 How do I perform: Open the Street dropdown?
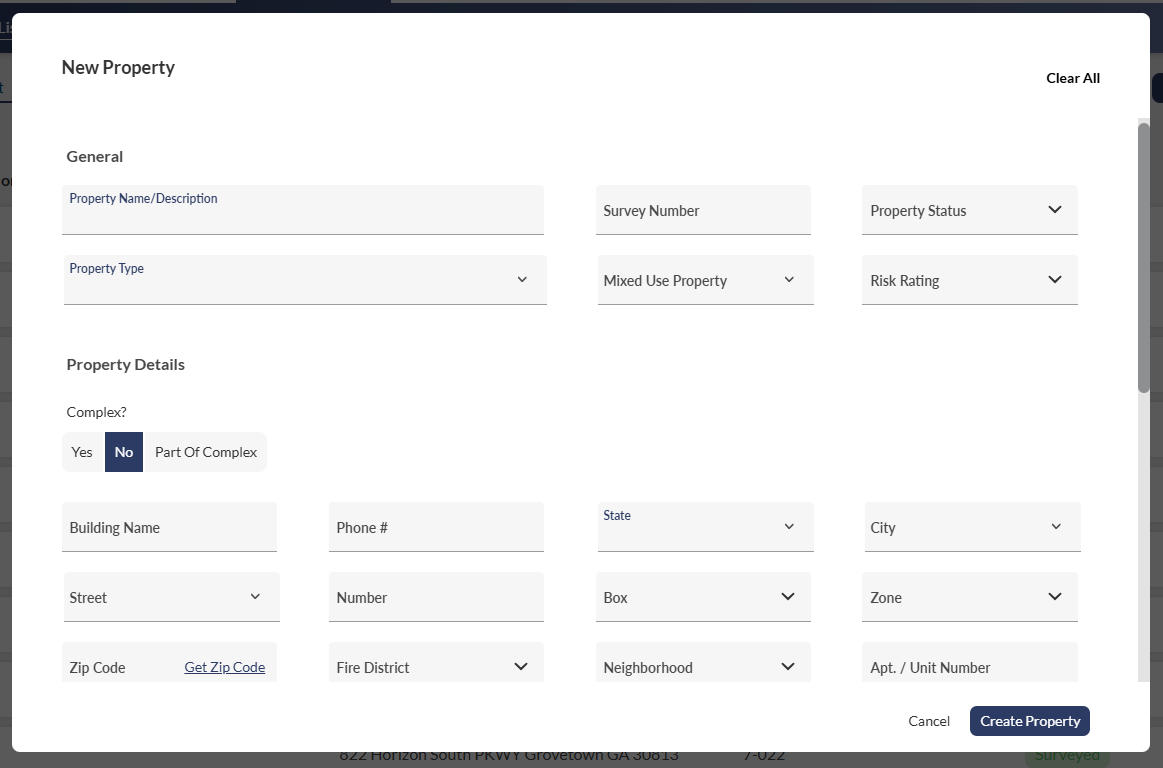(x=171, y=597)
